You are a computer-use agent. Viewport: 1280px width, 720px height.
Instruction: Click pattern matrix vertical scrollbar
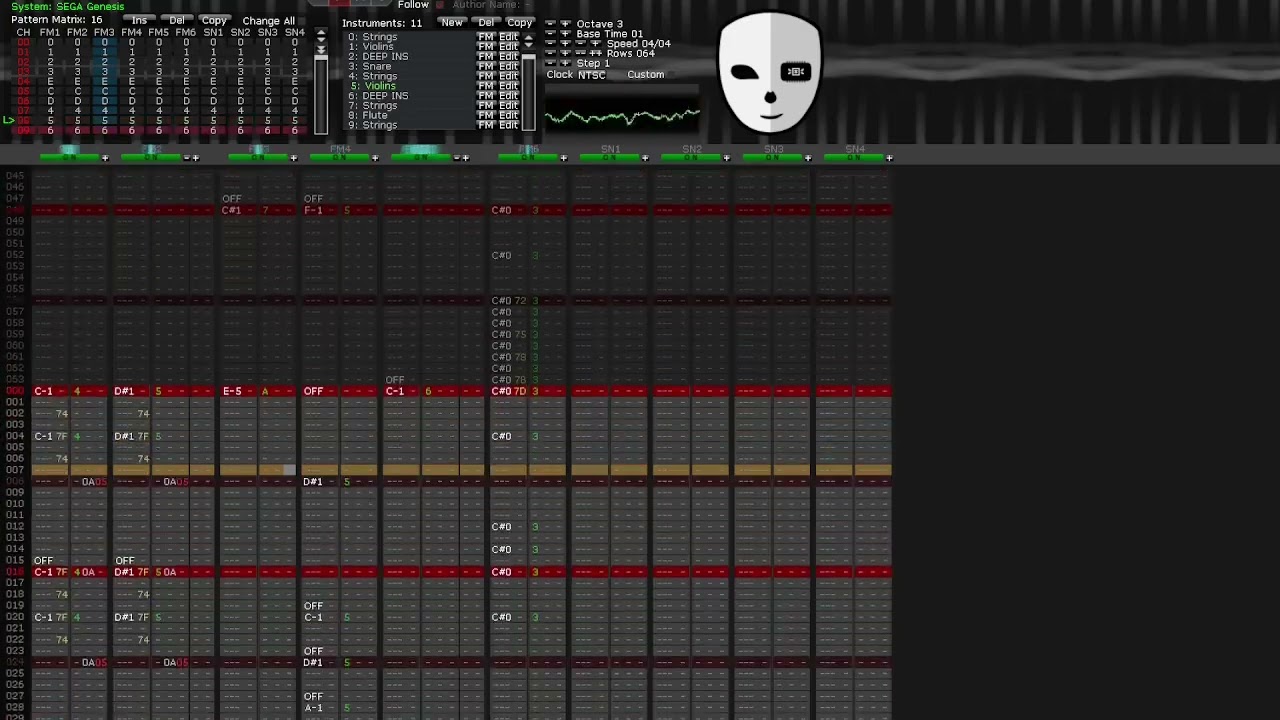321,95
